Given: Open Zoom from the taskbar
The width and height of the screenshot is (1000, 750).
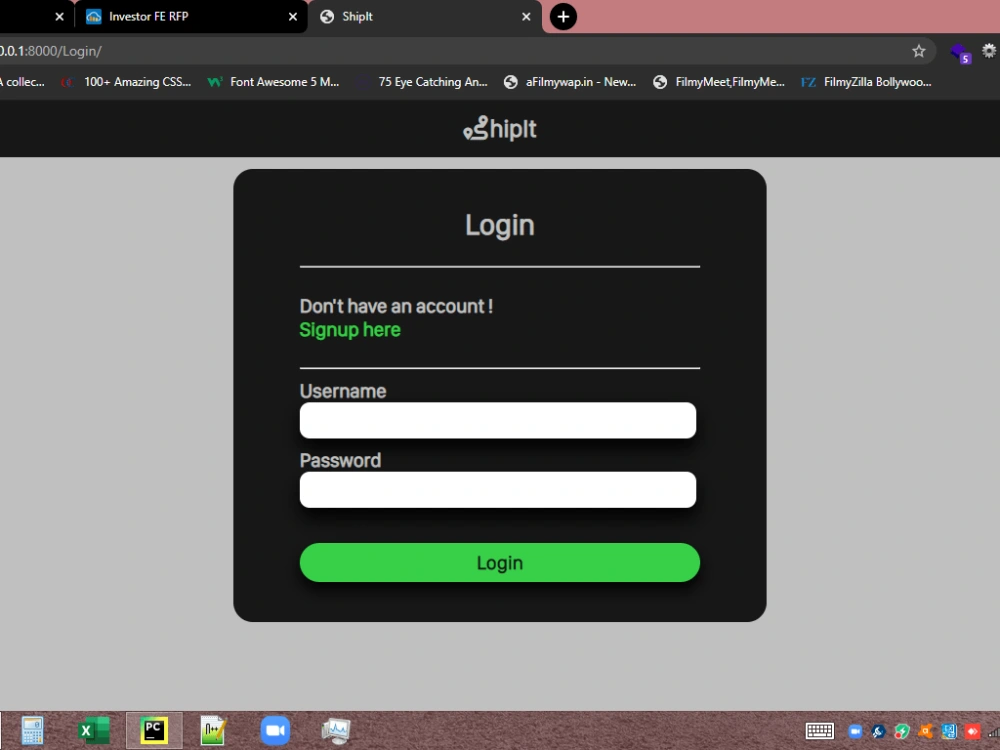Looking at the screenshot, I should 276,730.
